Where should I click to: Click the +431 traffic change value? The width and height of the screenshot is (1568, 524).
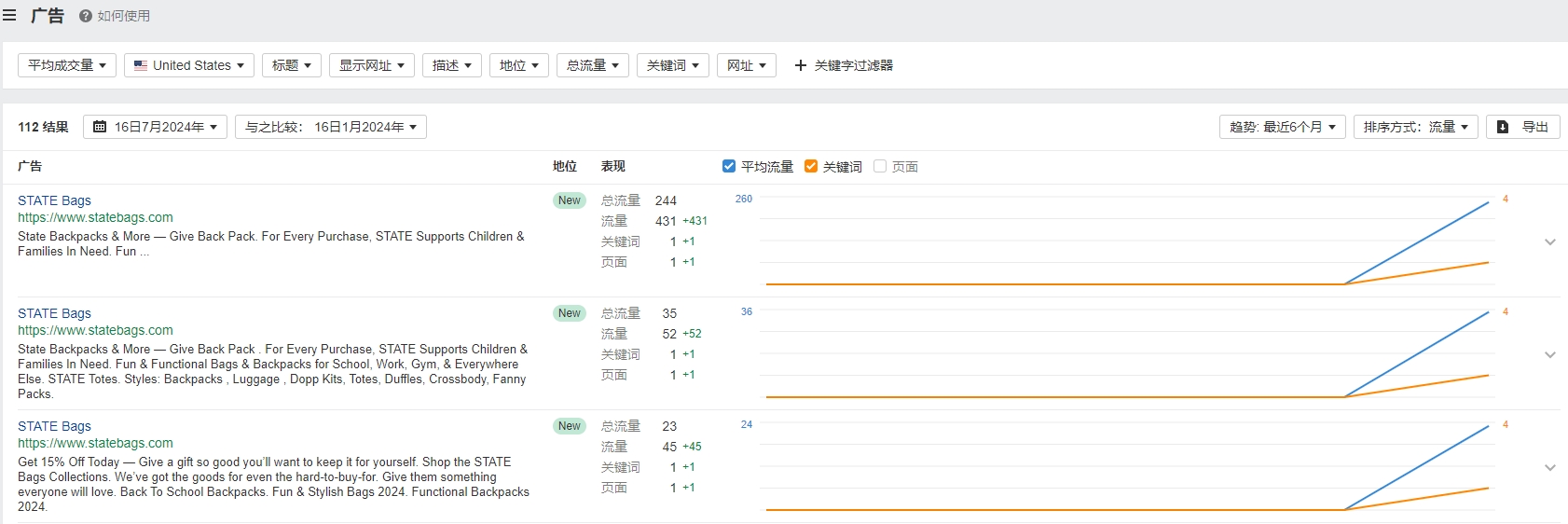point(695,221)
